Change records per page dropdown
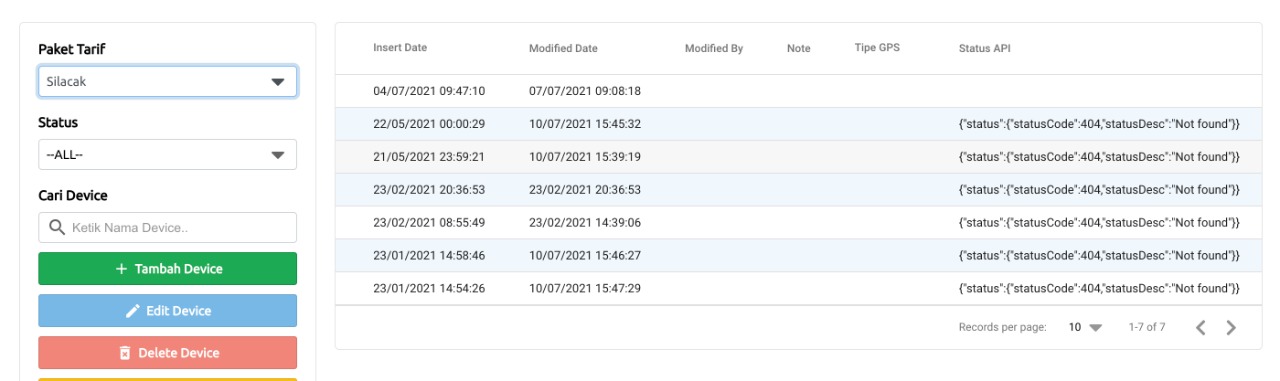This screenshot has height=381, width=1280. [x=1084, y=328]
